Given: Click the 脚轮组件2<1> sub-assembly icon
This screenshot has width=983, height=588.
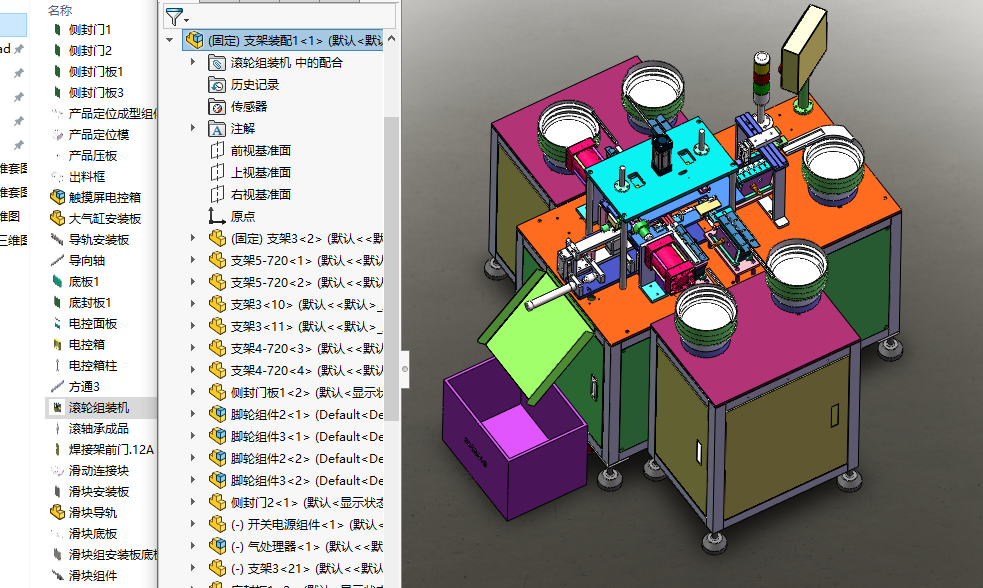Looking at the screenshot, I should [218, 414].
